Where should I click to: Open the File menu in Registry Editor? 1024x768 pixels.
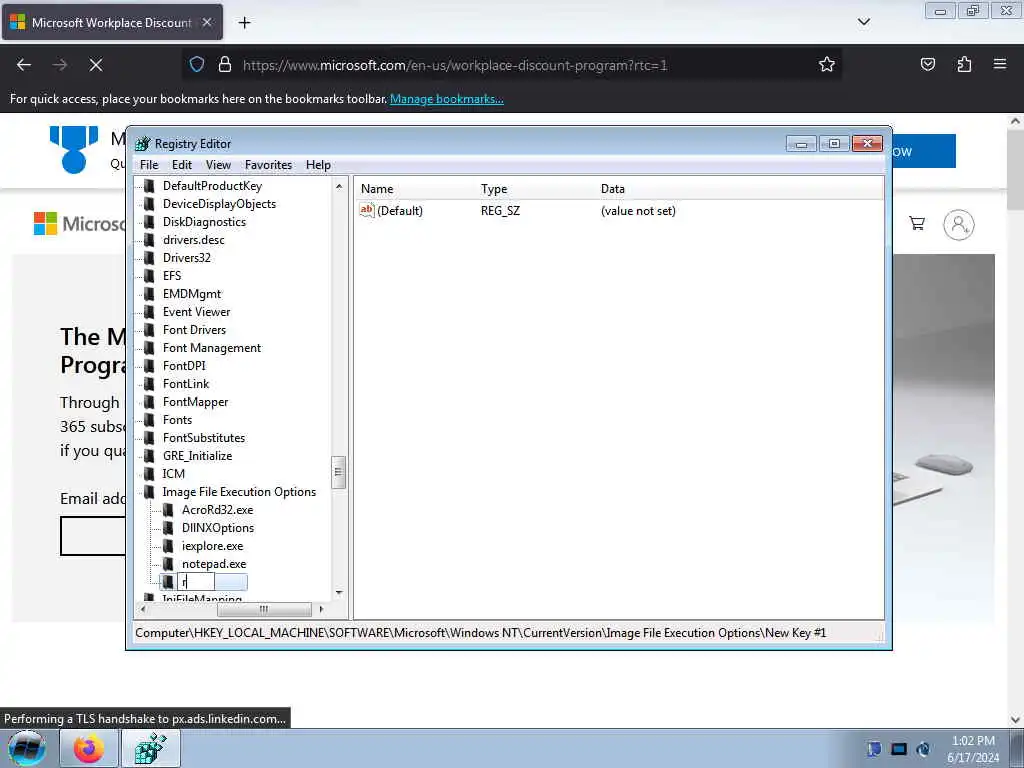coord(149,165)
